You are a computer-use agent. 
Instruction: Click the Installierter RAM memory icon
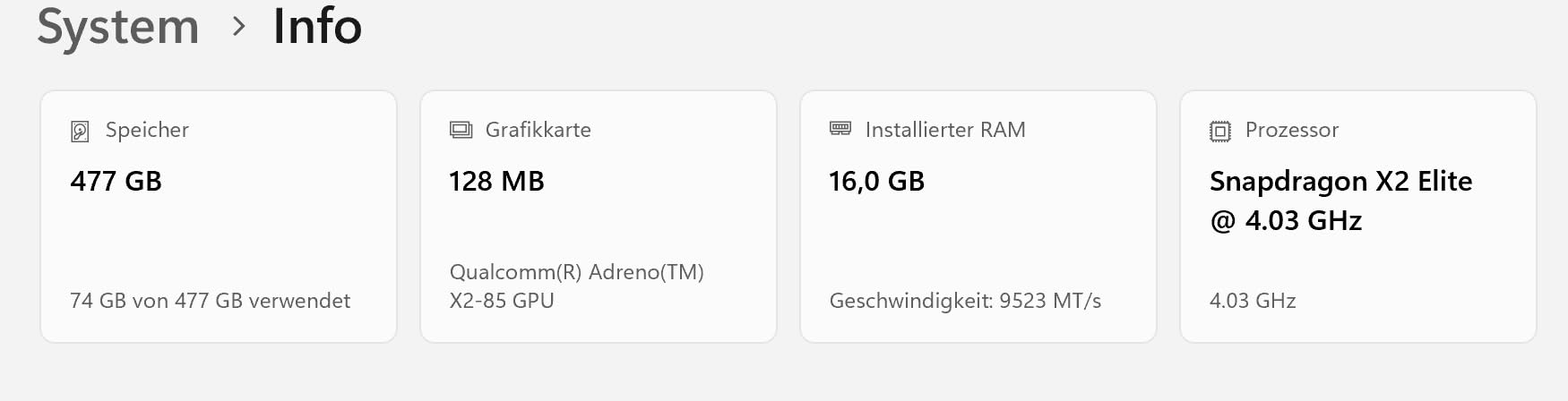coord(840,129)
